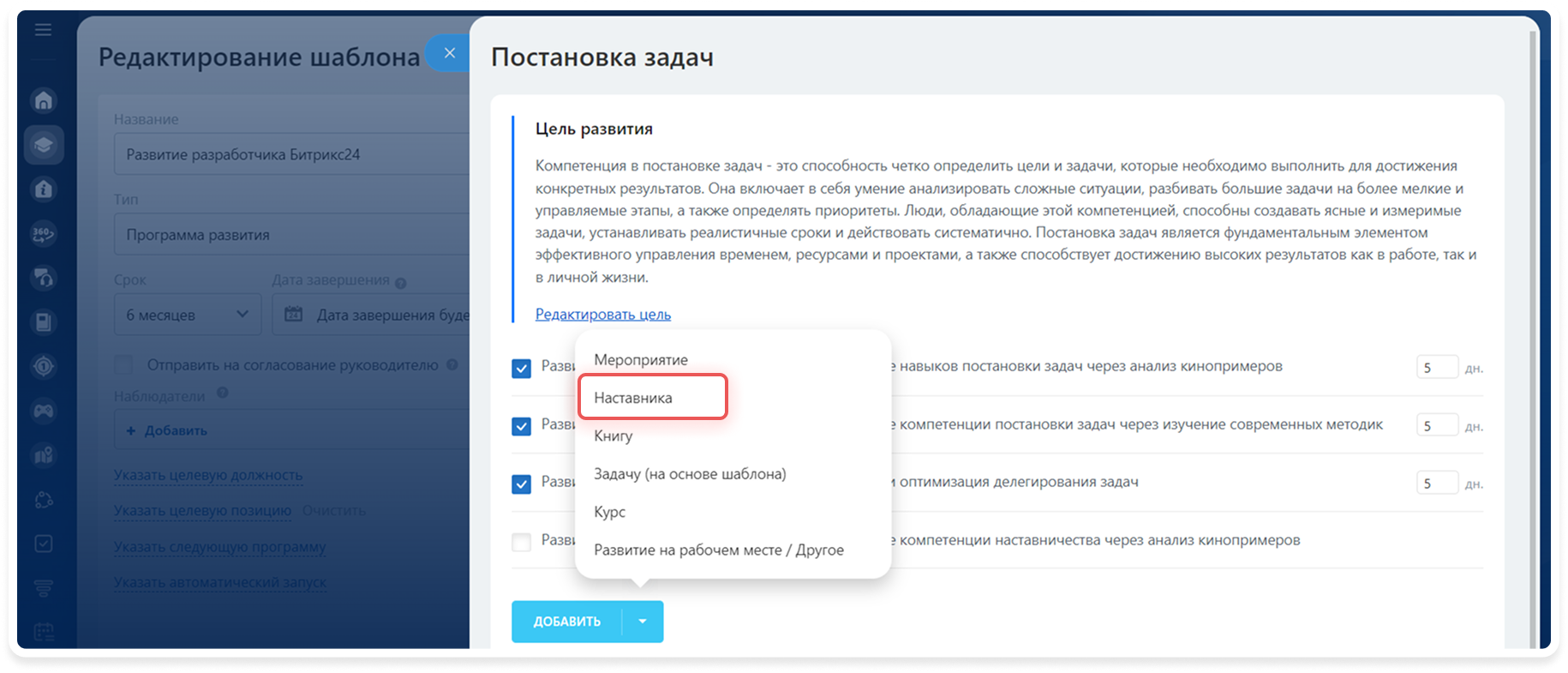Screen dimensions: 1568x673
Task: Uncheck the кинопримеров навыков постановки задач row
Action: pyautogui.click(x=521, y=369)
